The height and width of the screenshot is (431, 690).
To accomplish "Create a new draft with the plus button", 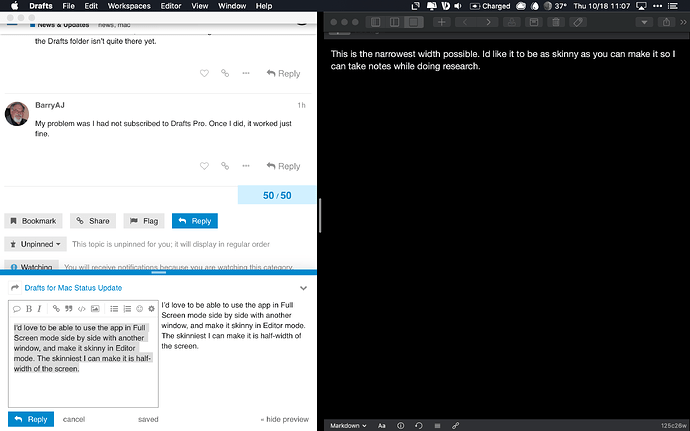I will 442,22.
